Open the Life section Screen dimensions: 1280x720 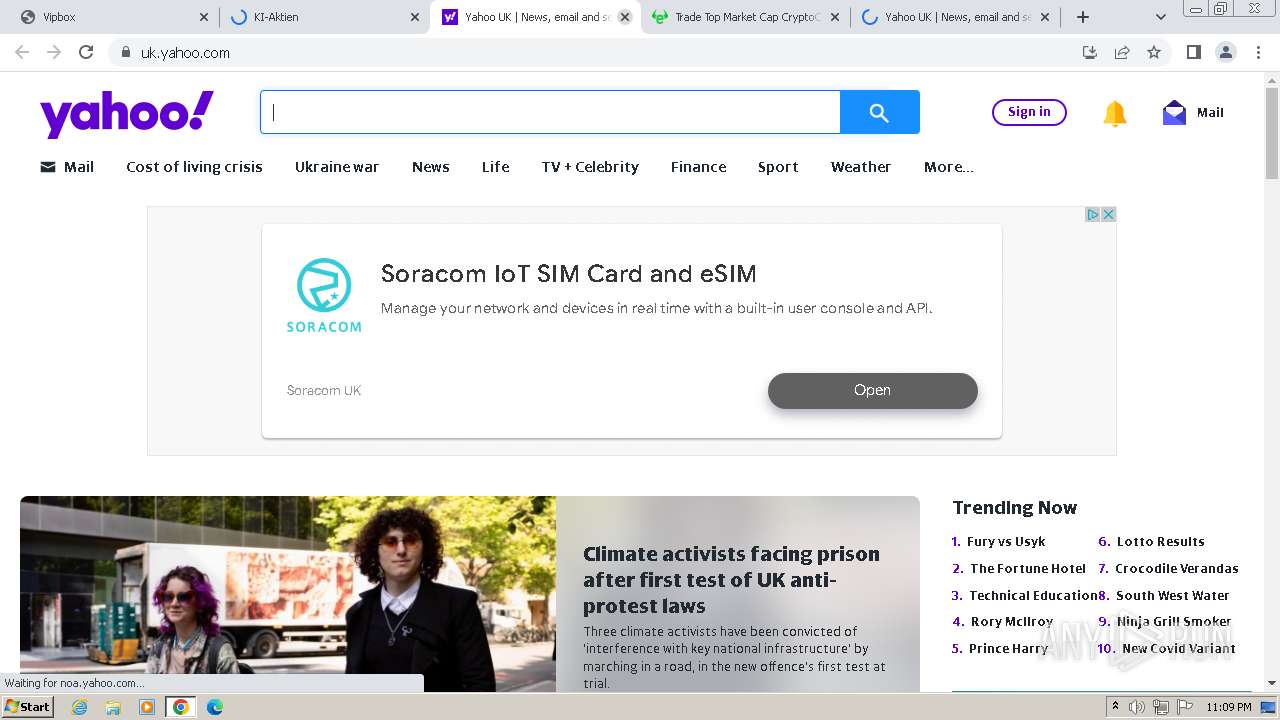[x=496, y=167]
